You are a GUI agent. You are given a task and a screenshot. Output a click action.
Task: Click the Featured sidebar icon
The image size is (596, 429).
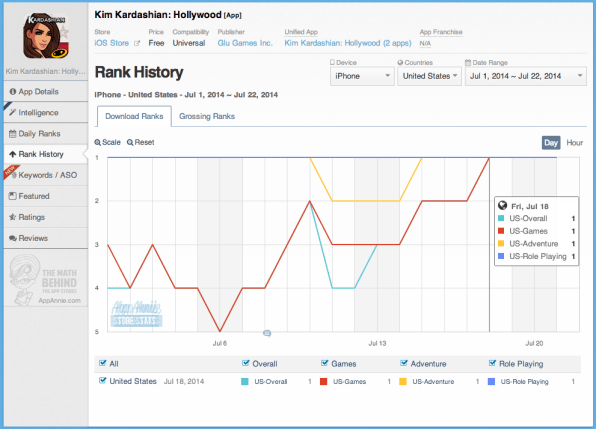click(x=13, y=196)
